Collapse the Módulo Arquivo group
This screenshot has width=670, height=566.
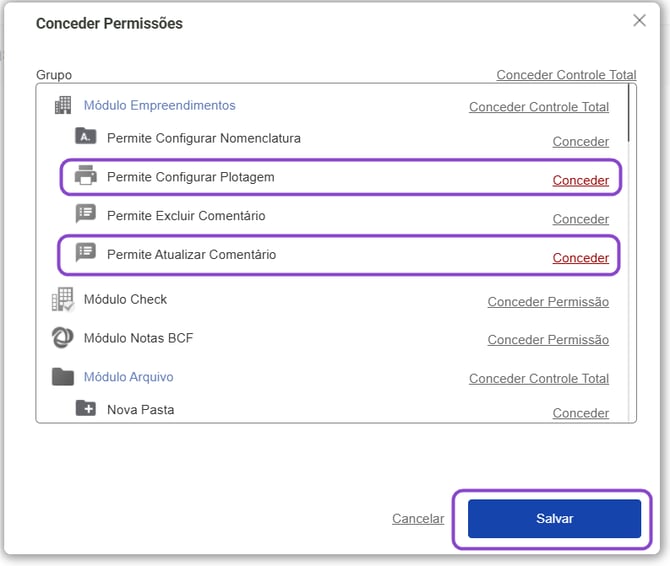[x=128, y=377]
